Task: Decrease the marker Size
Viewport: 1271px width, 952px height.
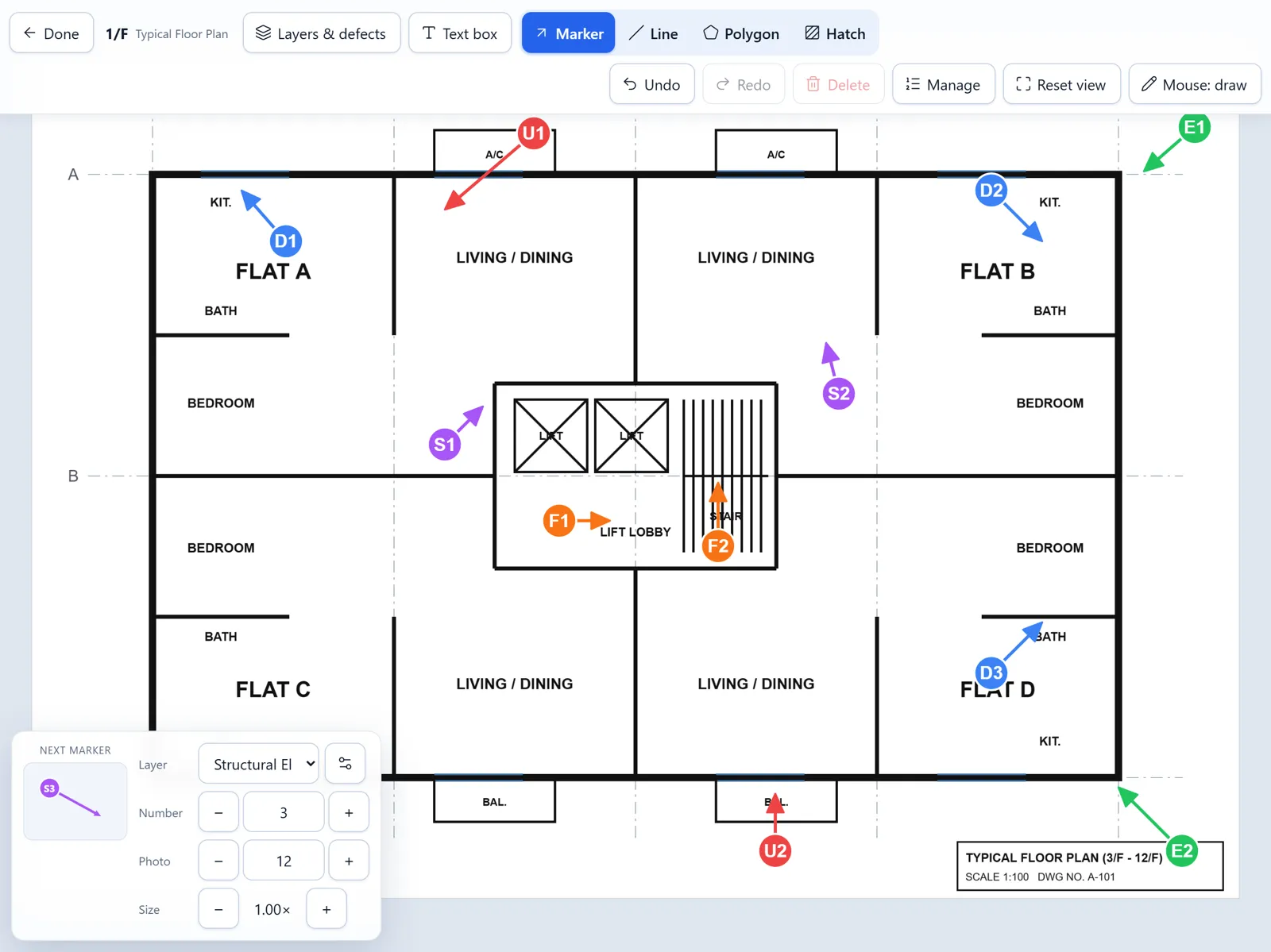Action: tap(218, 909)
